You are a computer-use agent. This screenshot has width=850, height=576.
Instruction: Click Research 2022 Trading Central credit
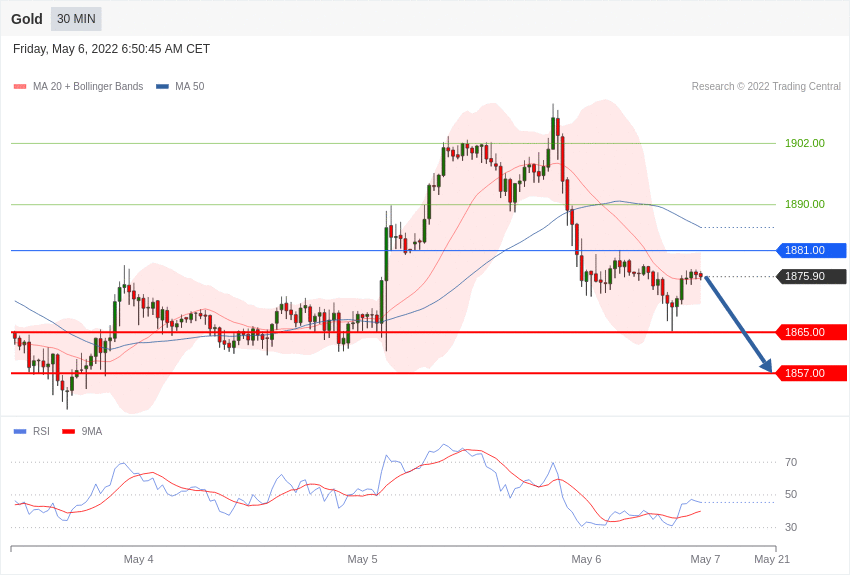pyautogui.click(x=766, y=86)
